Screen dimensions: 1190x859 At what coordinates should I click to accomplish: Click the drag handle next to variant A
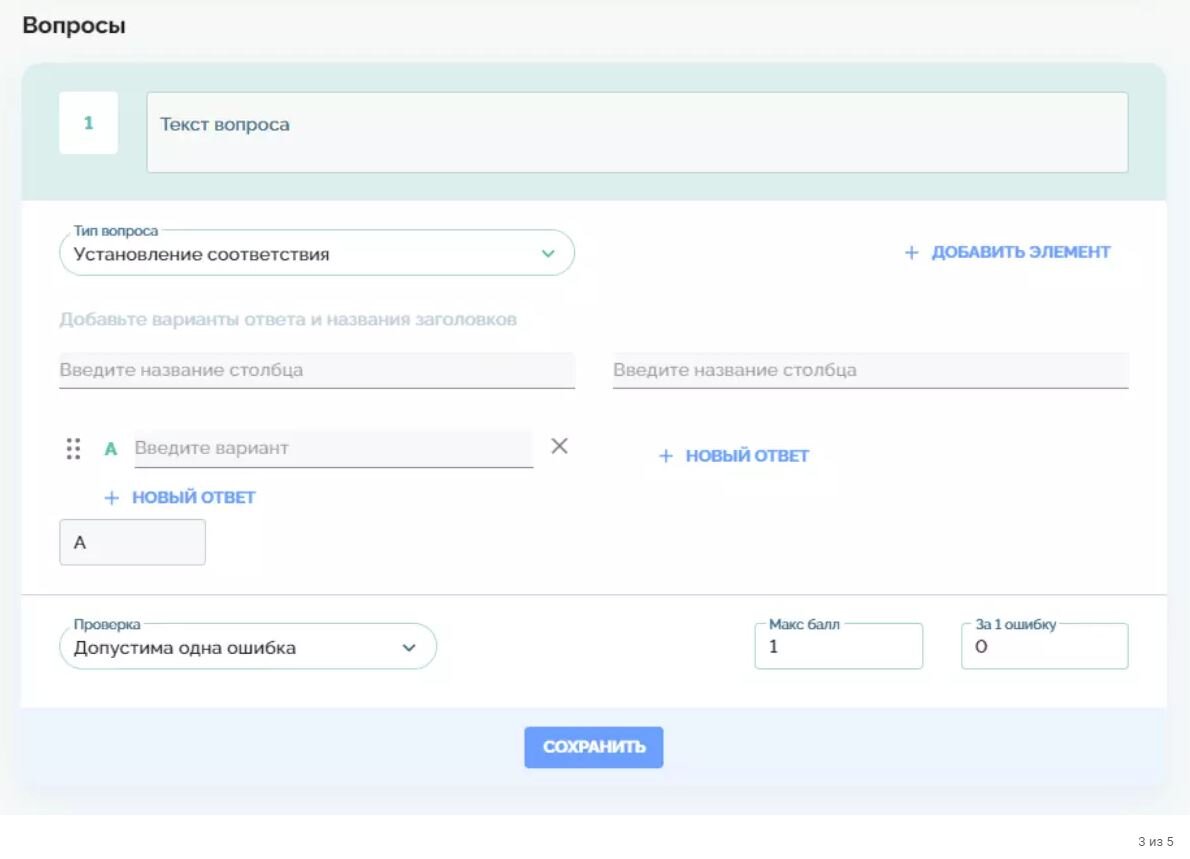[x=71, y=449]
